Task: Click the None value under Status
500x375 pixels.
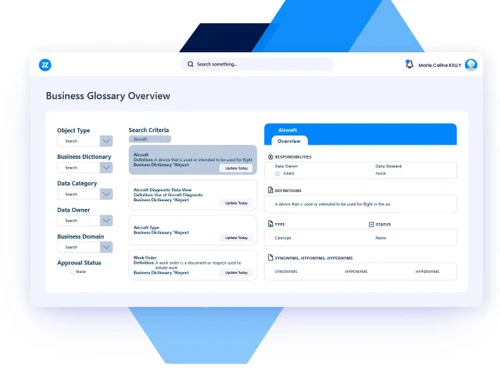Action: [381, 238]
